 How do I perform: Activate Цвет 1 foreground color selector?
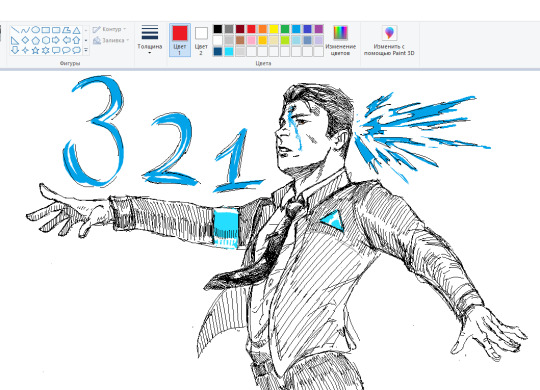click(180, 40)
